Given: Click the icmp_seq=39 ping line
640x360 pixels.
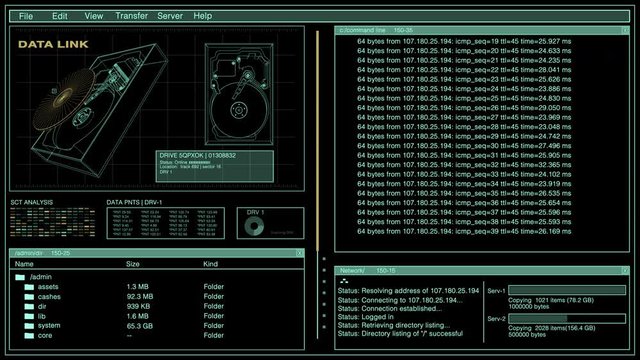Looking at the screenshot, I should (x=464, y=231).
